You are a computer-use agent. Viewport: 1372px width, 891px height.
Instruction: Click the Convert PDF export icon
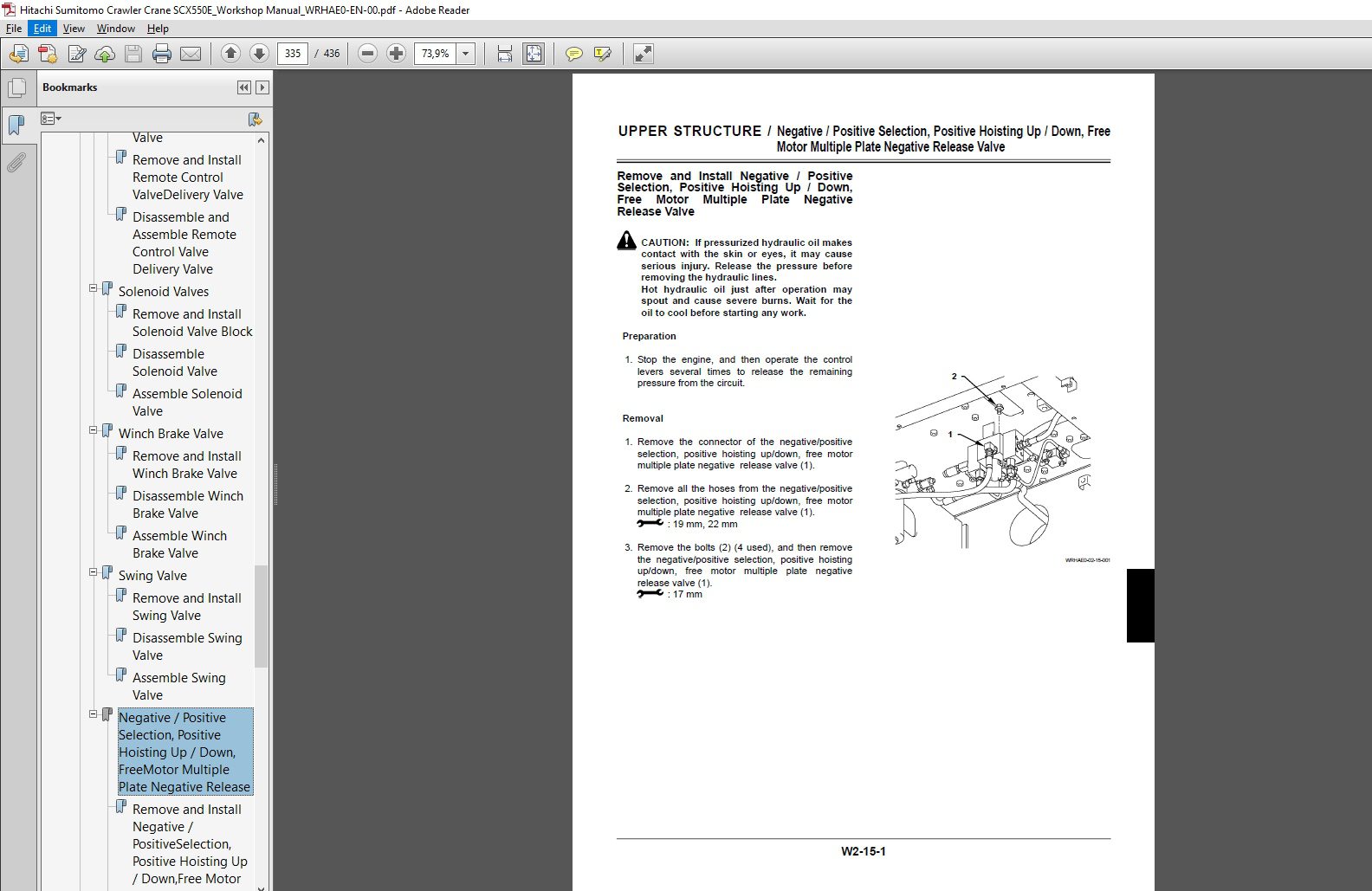[48, 54]
